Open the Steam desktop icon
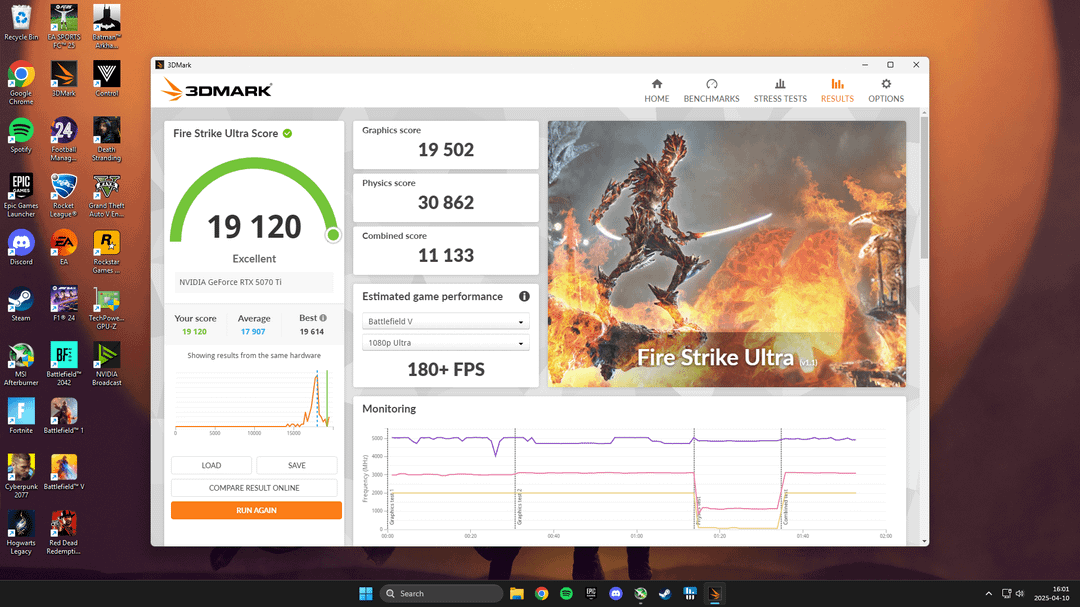 [x=21, y=304]
